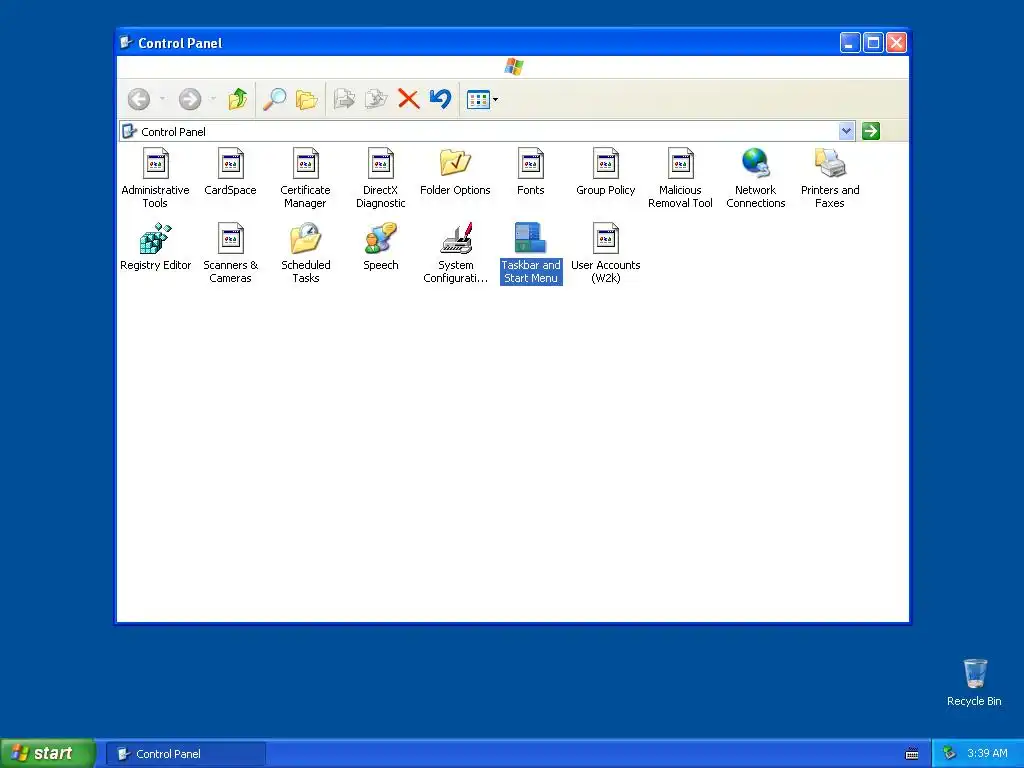Click the Windows flag logo throbber
This screenshot has height=768, width=1024.
[514, 67]
